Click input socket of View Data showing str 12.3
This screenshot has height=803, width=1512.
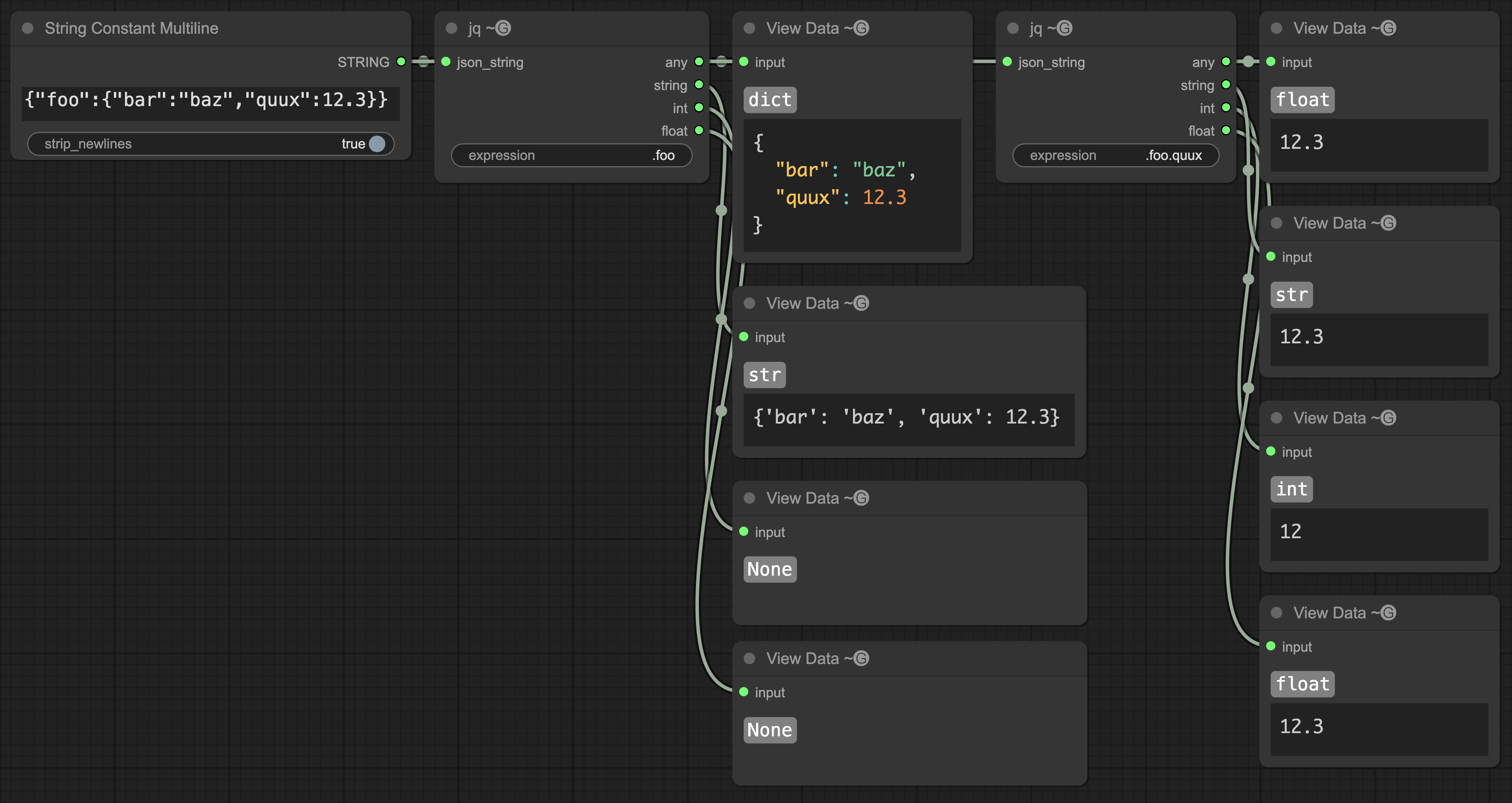click(1271, 257)
